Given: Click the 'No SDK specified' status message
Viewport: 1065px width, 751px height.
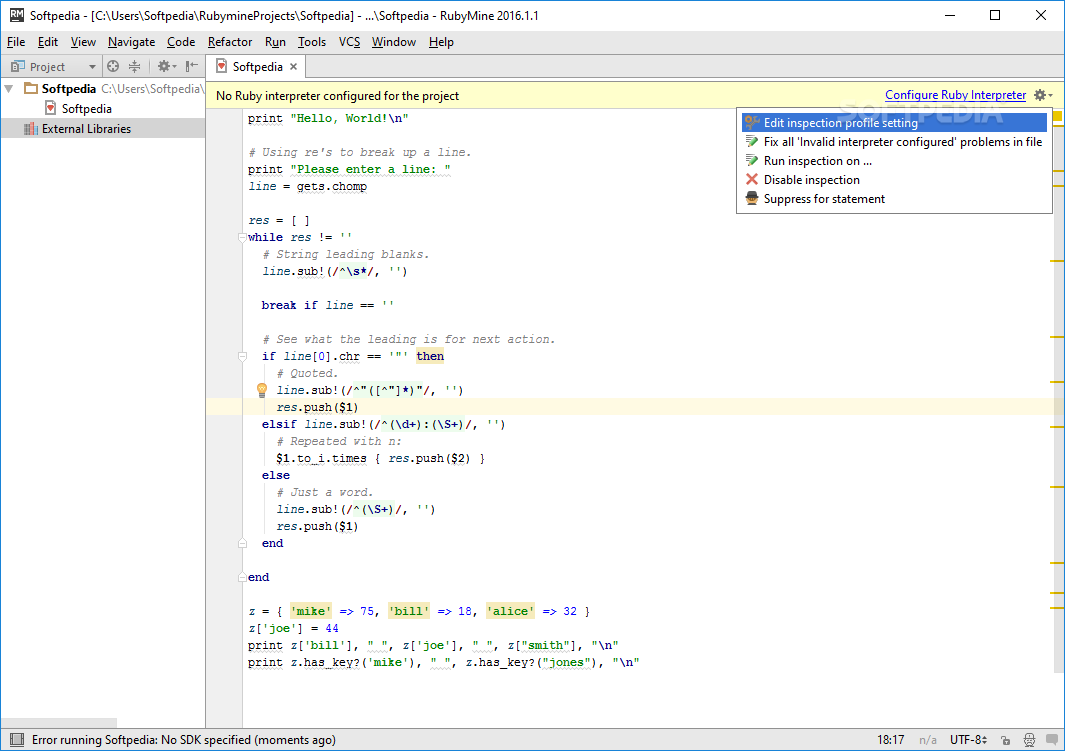Looking at the screenshot, I should [183, 739].
